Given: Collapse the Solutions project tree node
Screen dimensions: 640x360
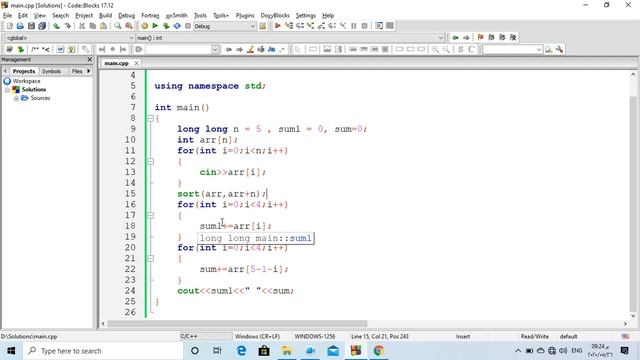Looking at the screenshot, I should 7,89.
